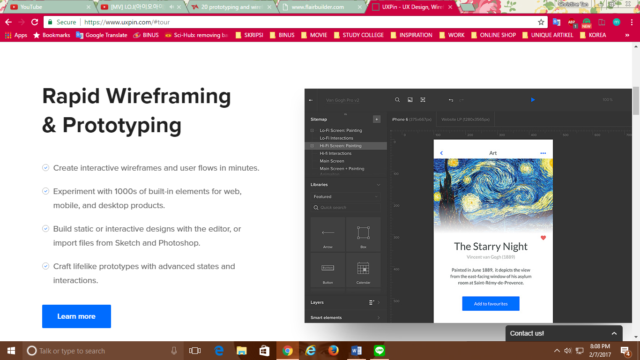This screenshot has height=360, width=640.
Task: Select the Website LP canvas tab
Action: (x=465, y=120)
